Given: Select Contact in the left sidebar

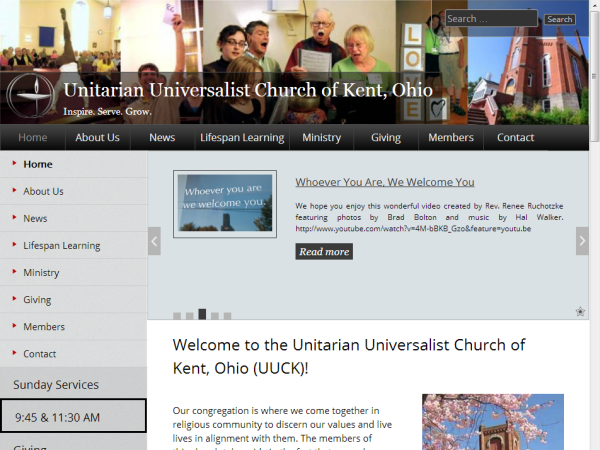Looking at the screenshot, I should [x=73, y=354].
